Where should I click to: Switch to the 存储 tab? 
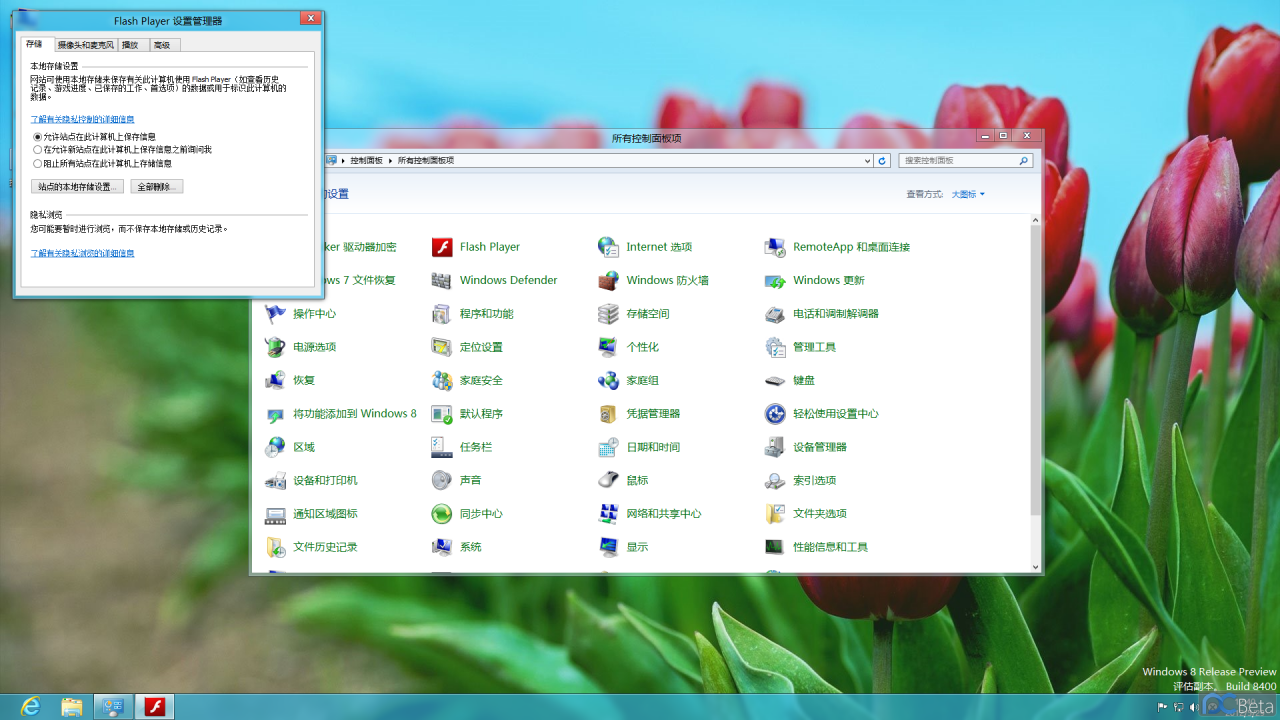click(x=35, y=44)
